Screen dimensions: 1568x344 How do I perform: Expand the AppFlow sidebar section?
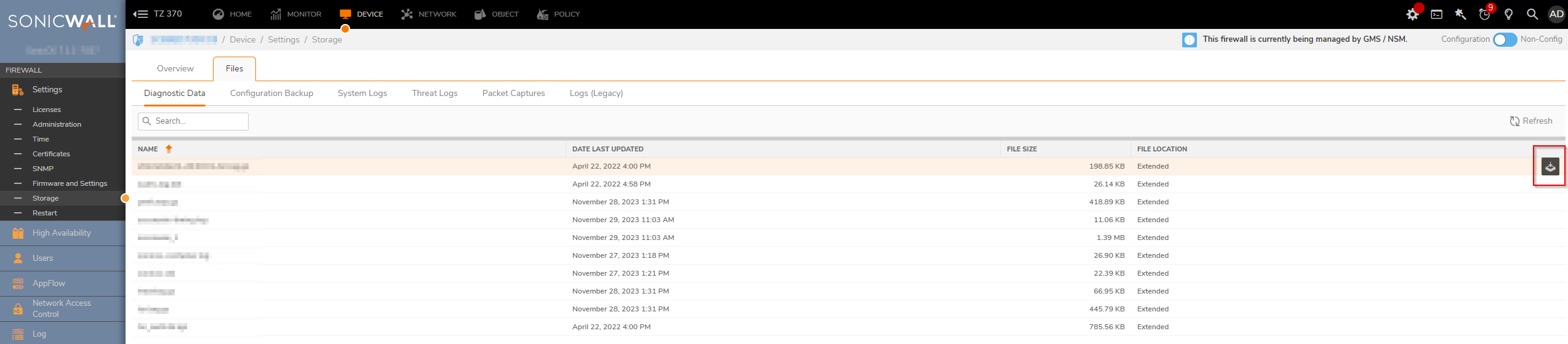tap(49, 284)
